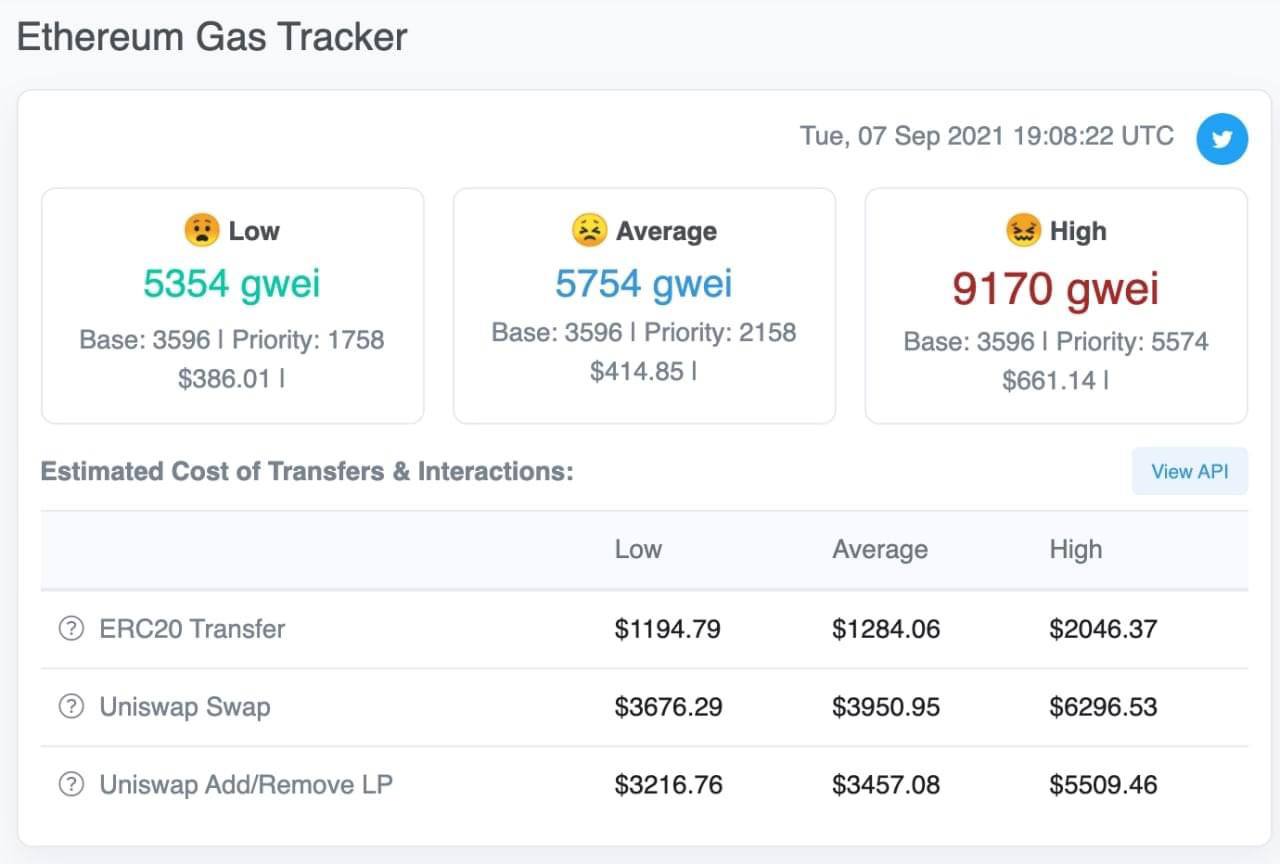Click the Low card fearful emoji
The width and height of the screenshot is (1280, 864).
[201, 231]
